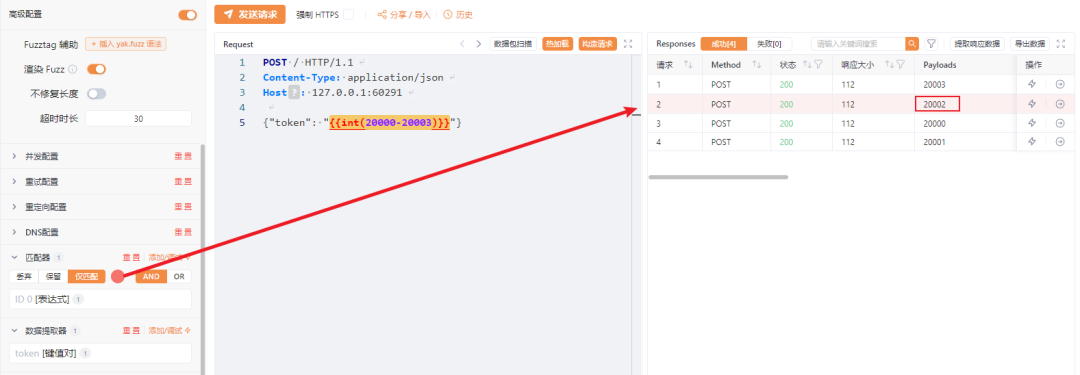The width and height of the screenshot is (1080, 375).
Task: Open details arrow for payload 20002 row
Action: tap(1060, 104)
